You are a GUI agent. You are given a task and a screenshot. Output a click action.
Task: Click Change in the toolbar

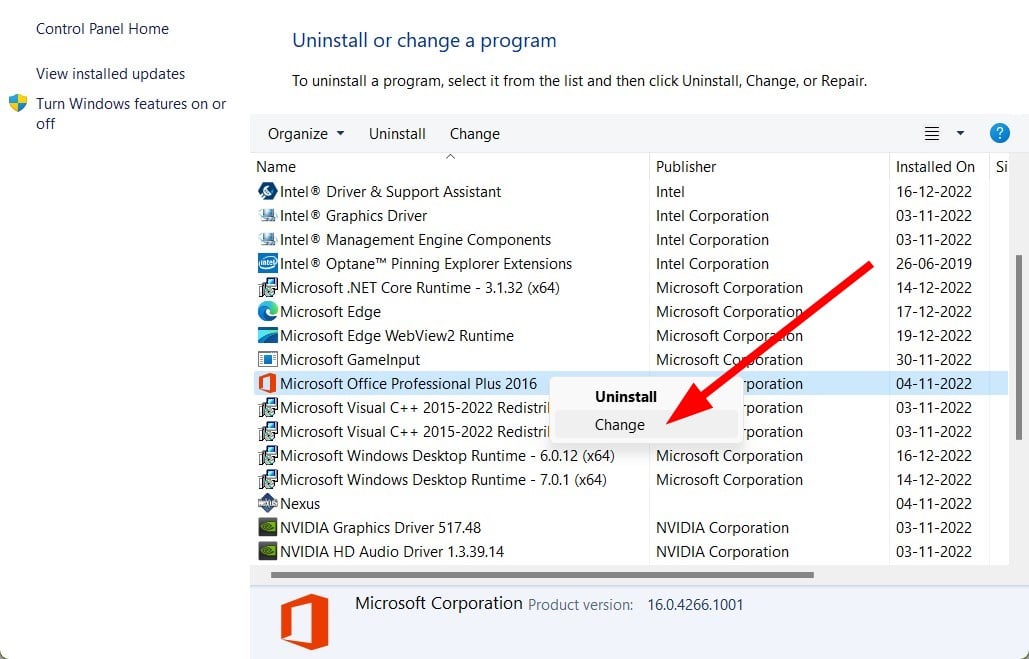click(474, 134)
